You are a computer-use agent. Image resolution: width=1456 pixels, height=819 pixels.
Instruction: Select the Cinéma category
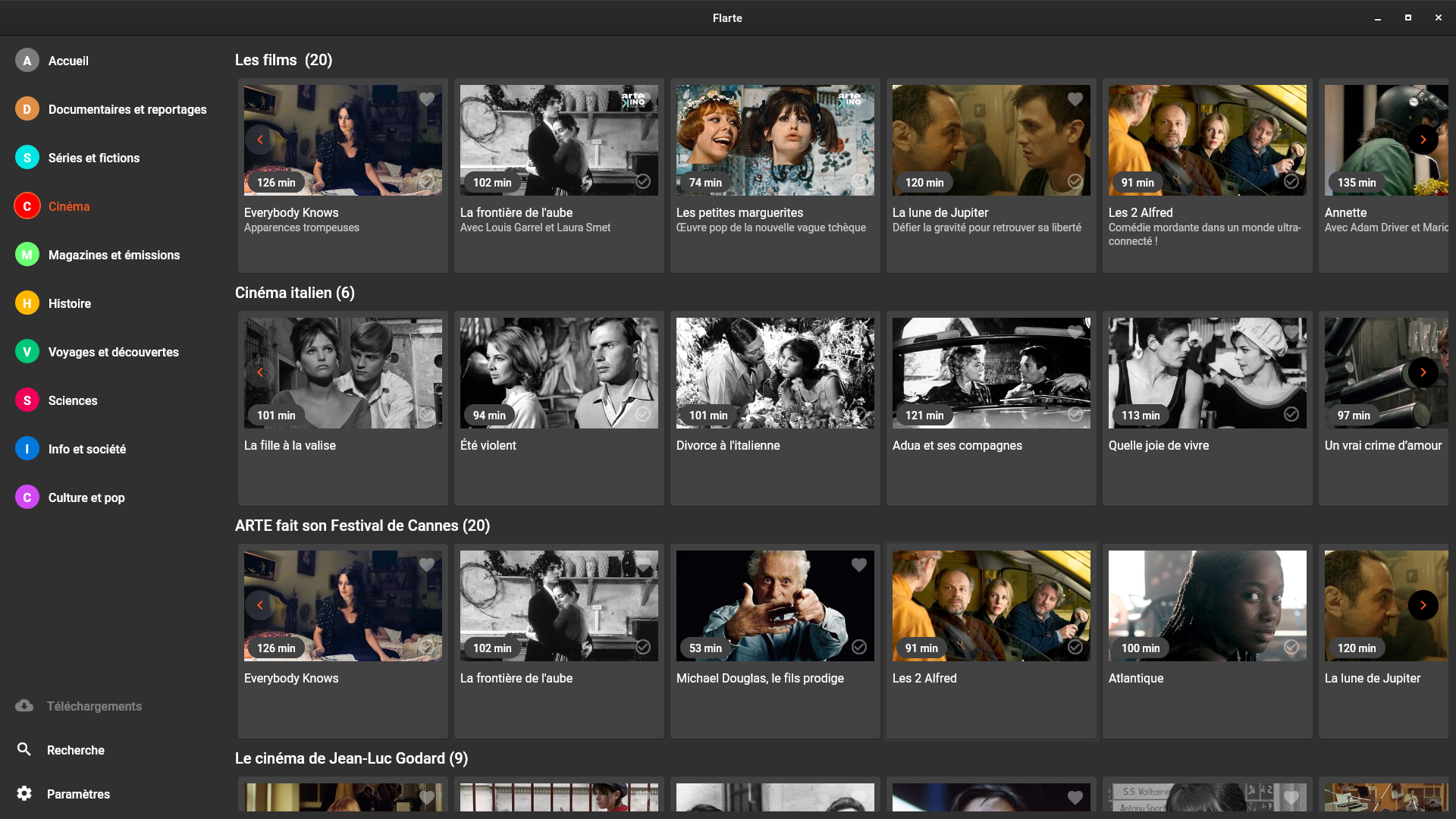coord(69,206)
